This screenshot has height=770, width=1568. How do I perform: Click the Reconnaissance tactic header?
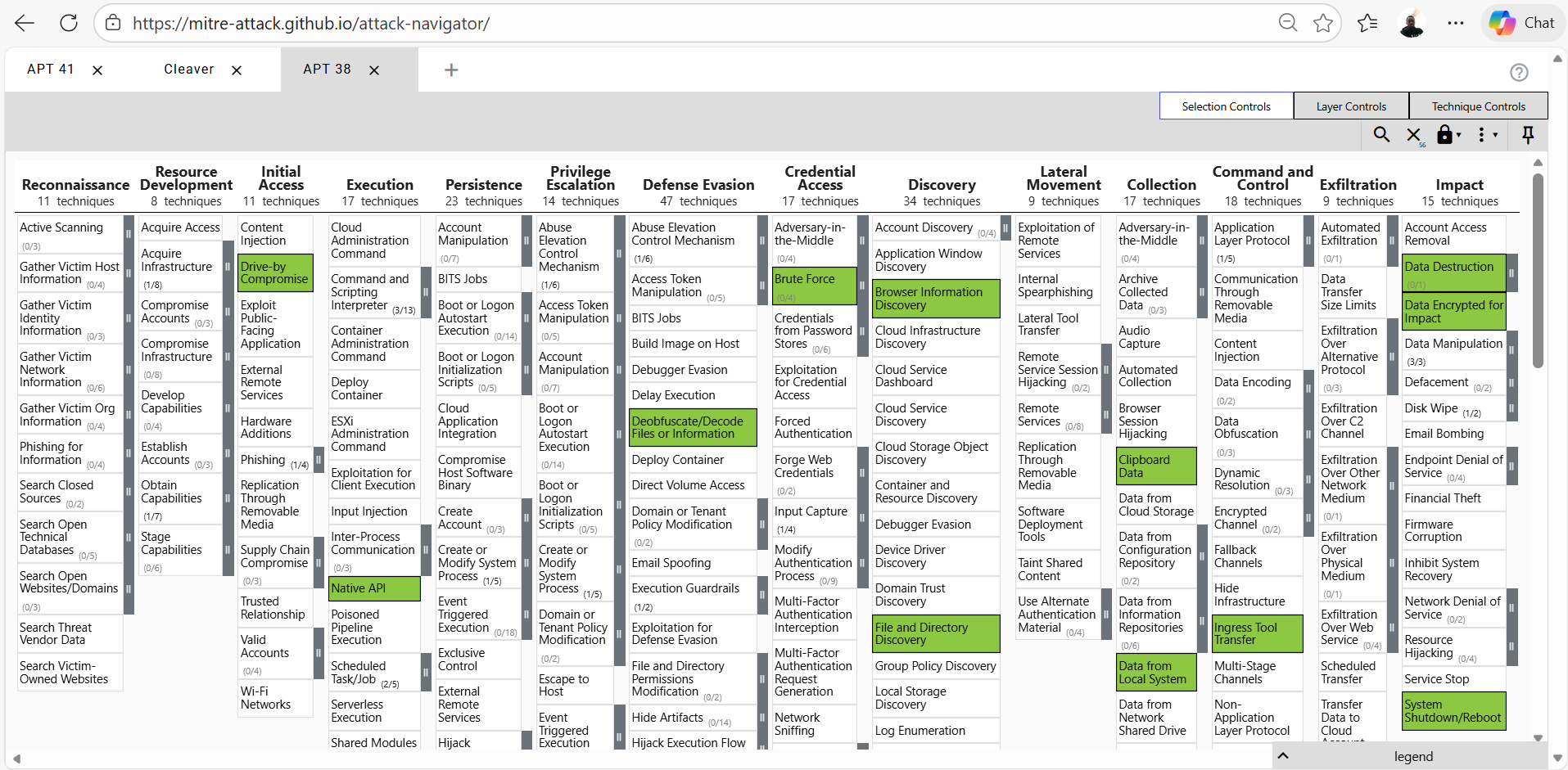tap(75, 185)
